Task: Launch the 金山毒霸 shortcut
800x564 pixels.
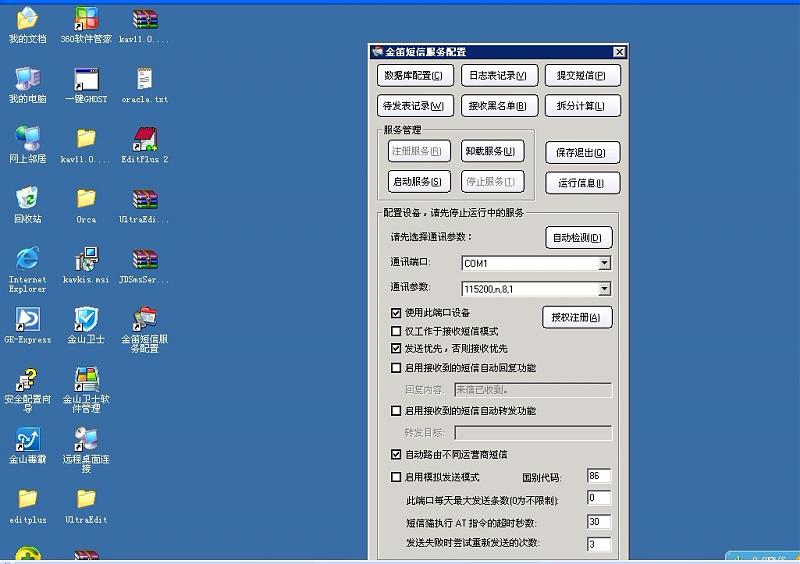Action: click(x=28, y=446)
